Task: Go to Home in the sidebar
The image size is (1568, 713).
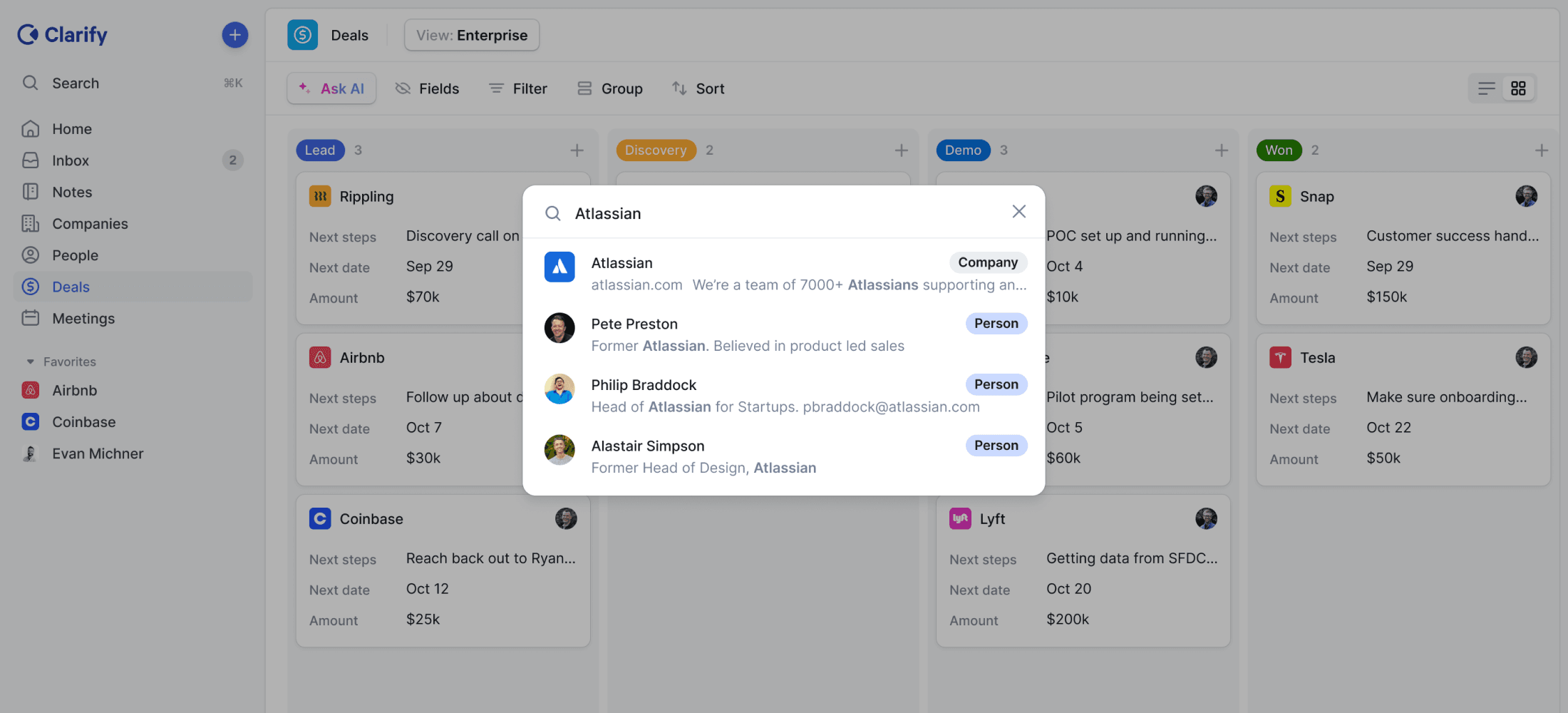Action: (x=133, y=129)
